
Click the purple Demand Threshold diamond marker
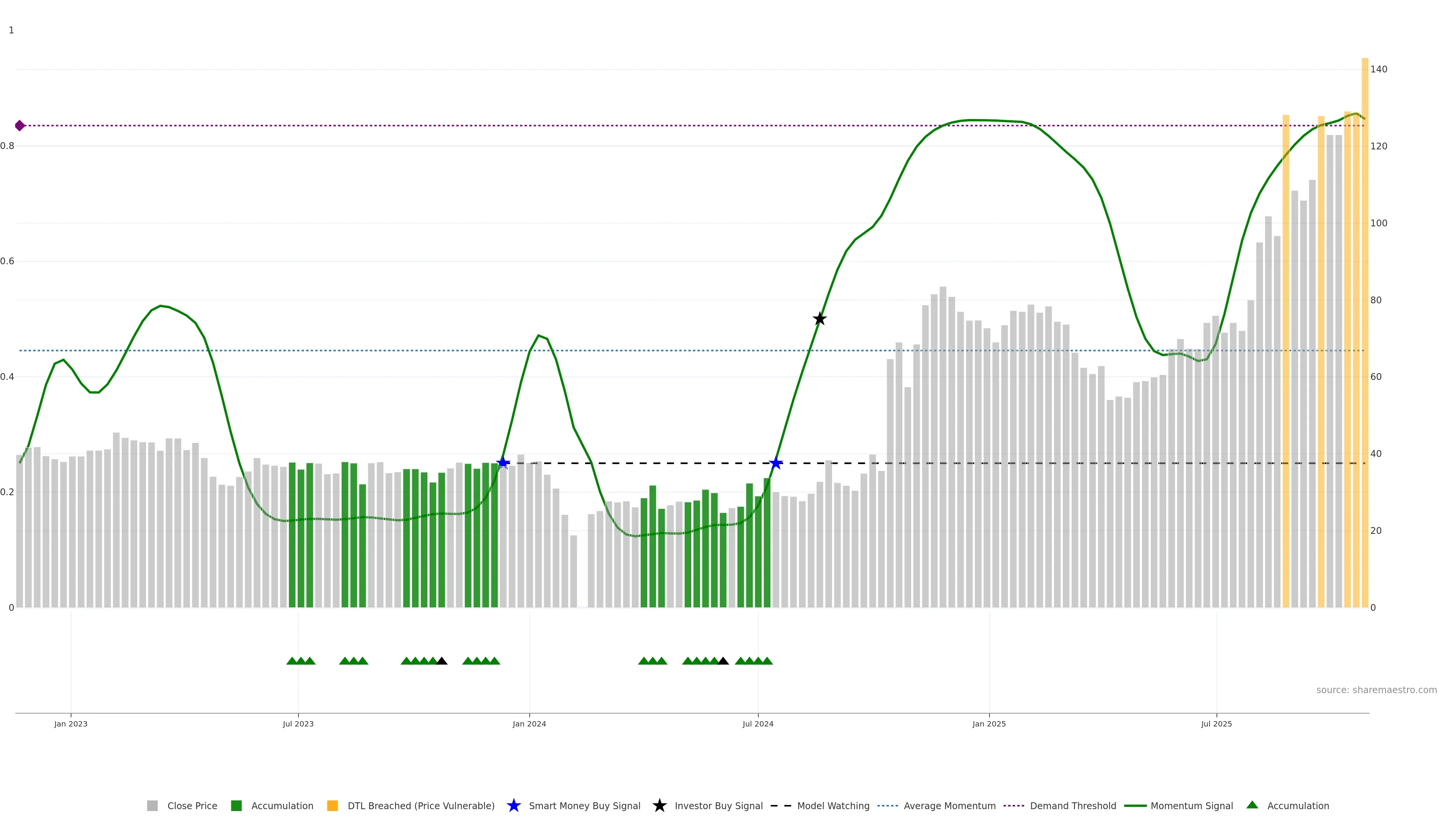coord(20,126)
